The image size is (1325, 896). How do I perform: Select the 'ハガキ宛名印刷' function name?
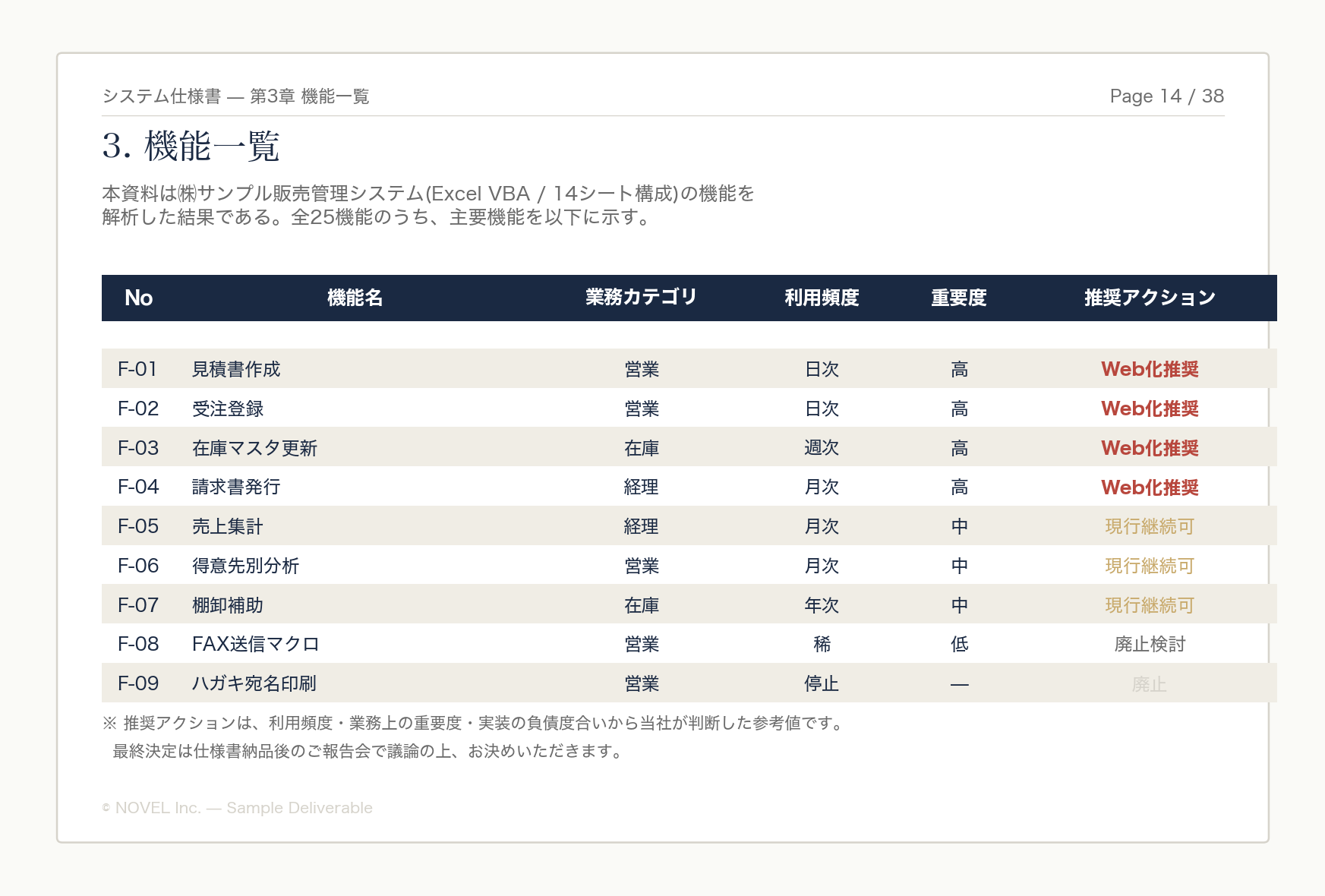click(x=254, y=683)
